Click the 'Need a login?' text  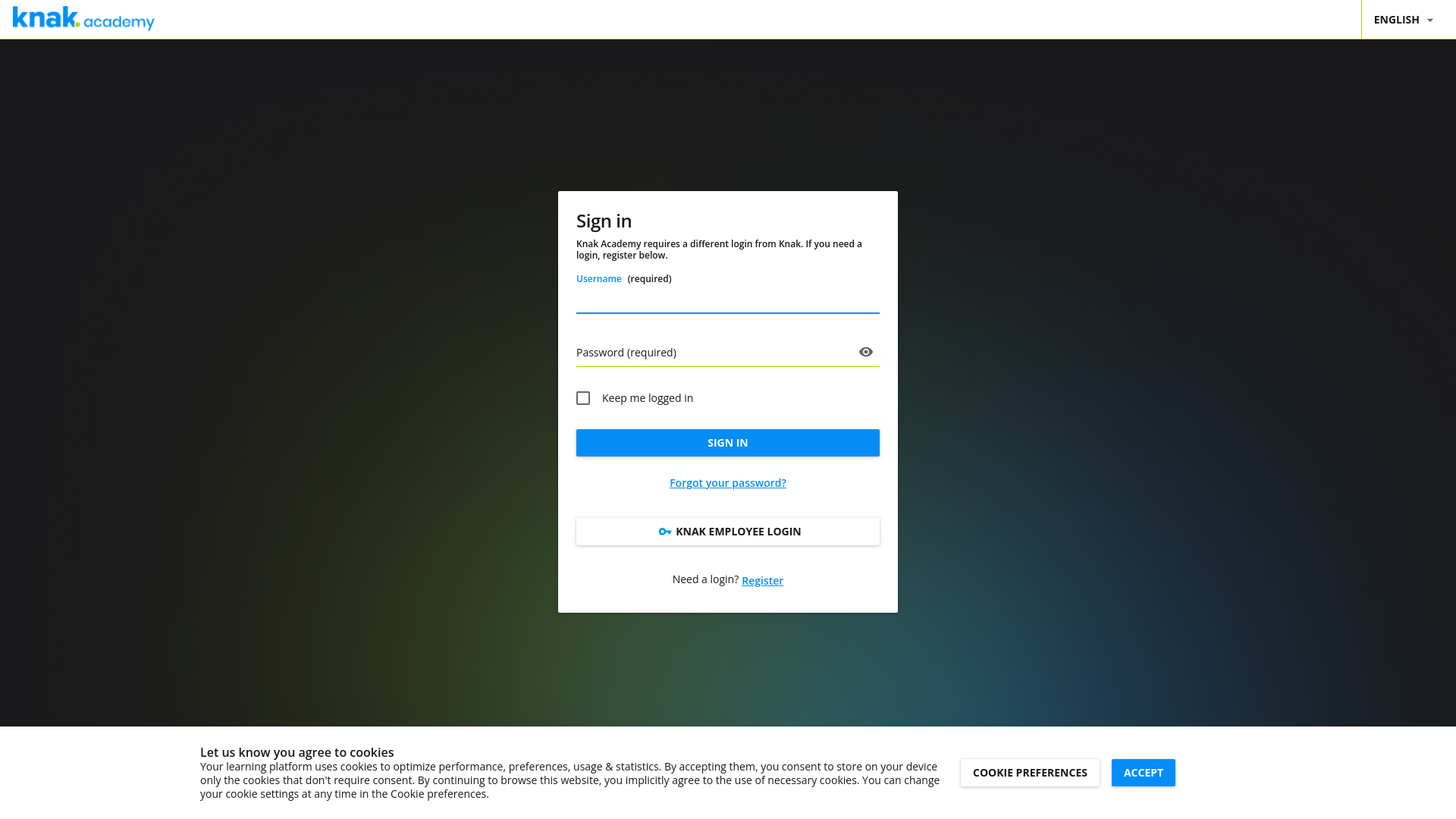tap(705, 579)
